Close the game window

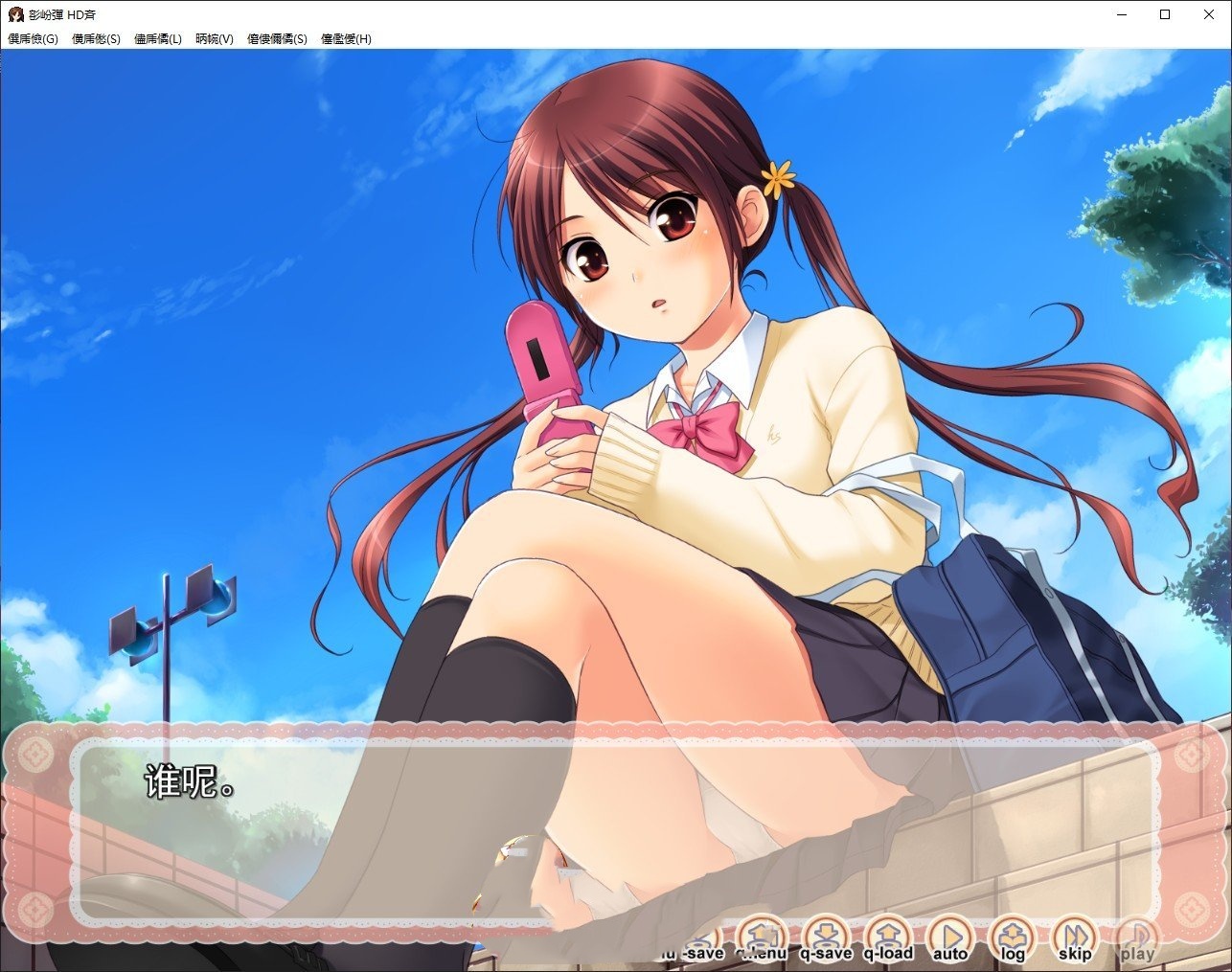click(1209, 14)
